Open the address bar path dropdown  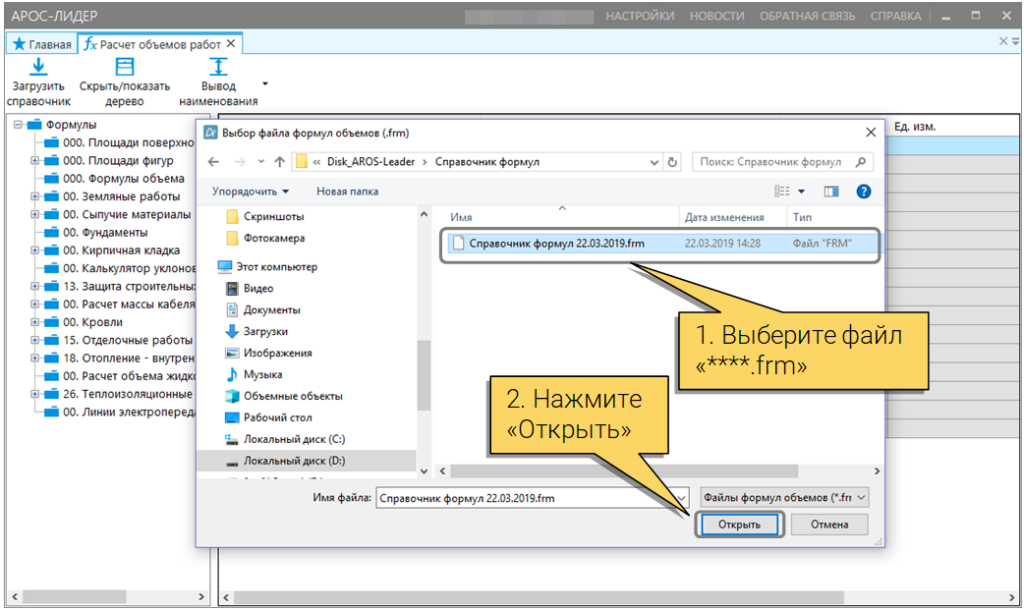pyautogui.click(x=654, y=163)
